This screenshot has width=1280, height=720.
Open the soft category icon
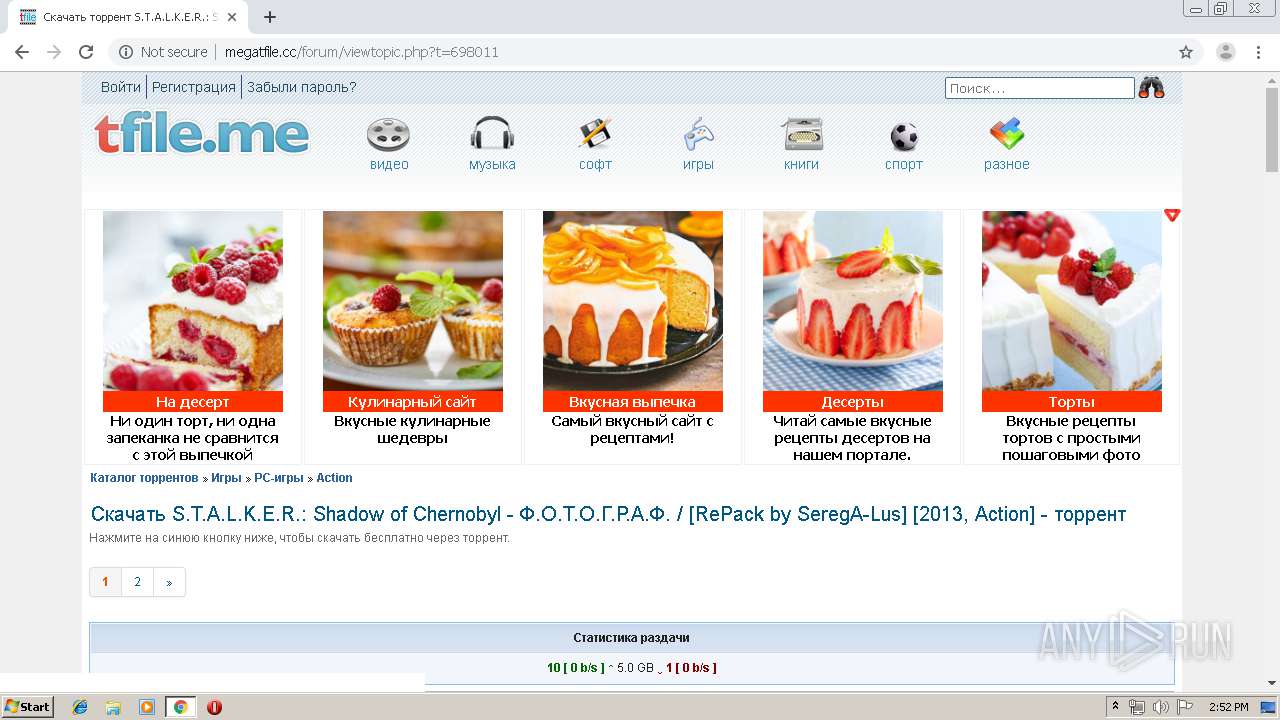click(595, 135)
